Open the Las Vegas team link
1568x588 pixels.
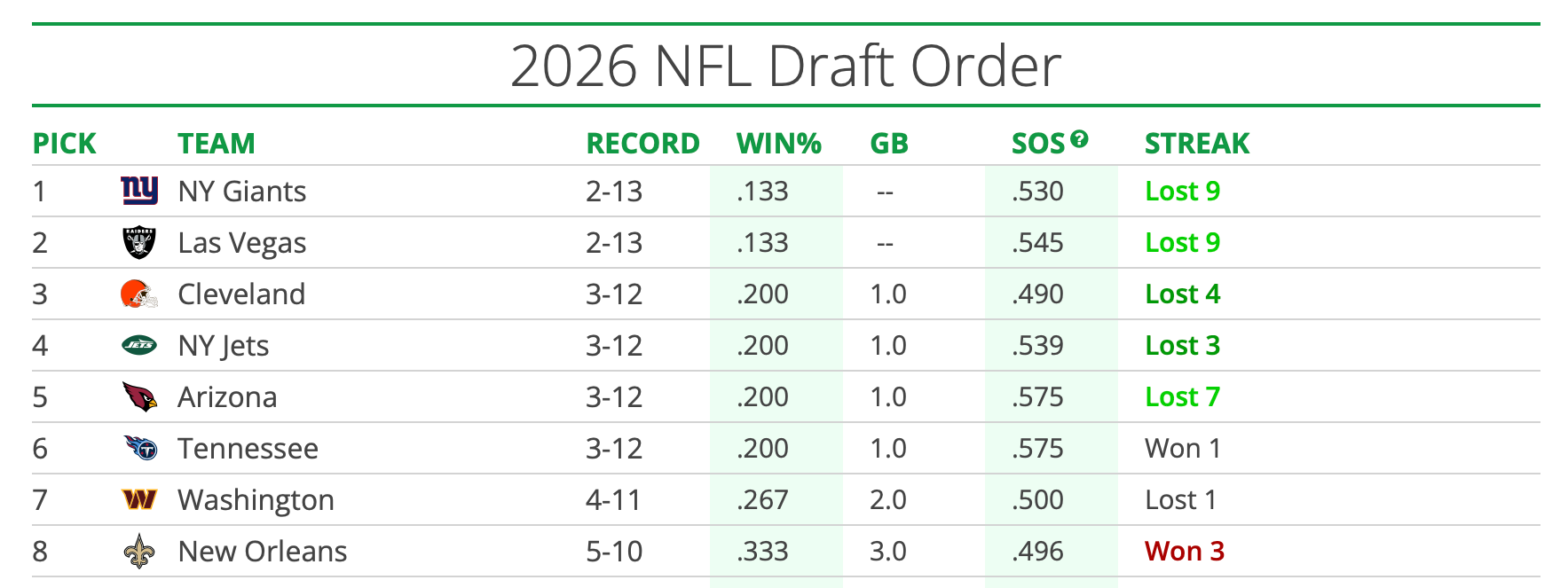[x=241, y=243]
